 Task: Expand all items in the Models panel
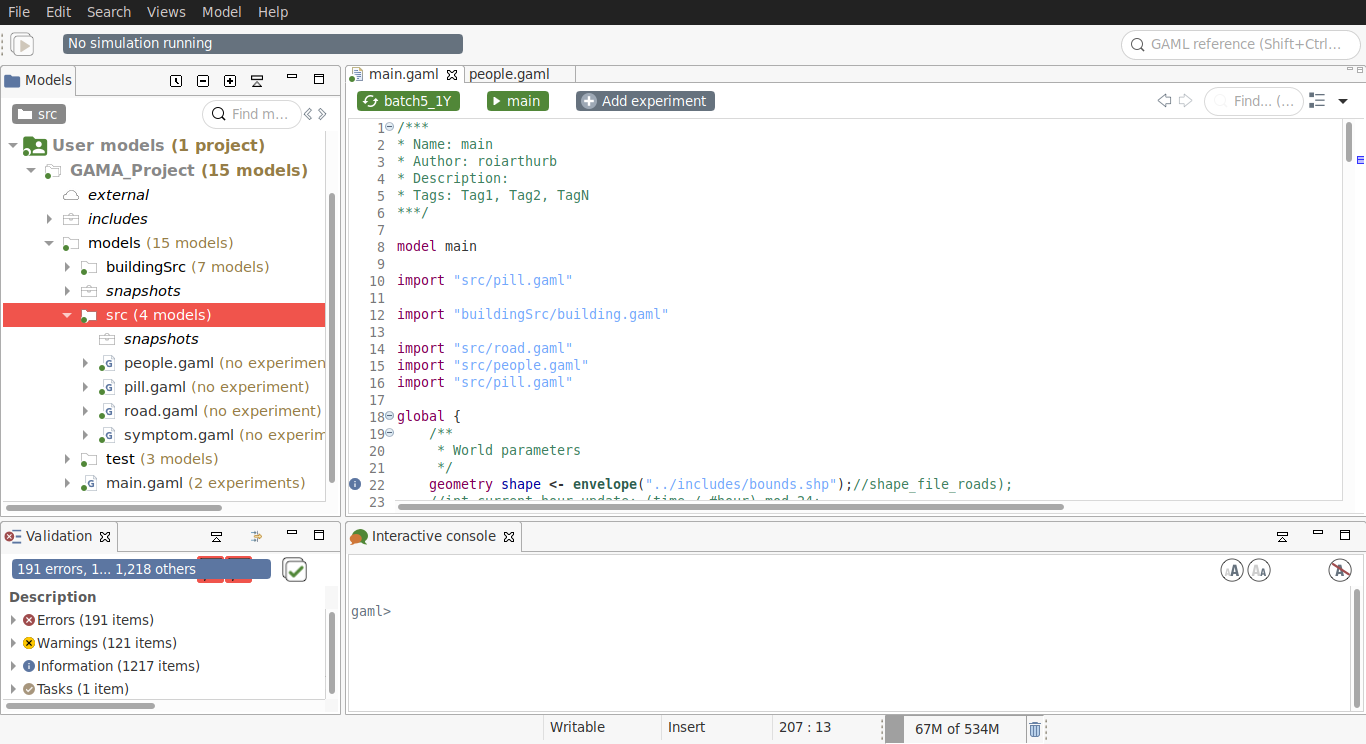click(x=230, y=80)
